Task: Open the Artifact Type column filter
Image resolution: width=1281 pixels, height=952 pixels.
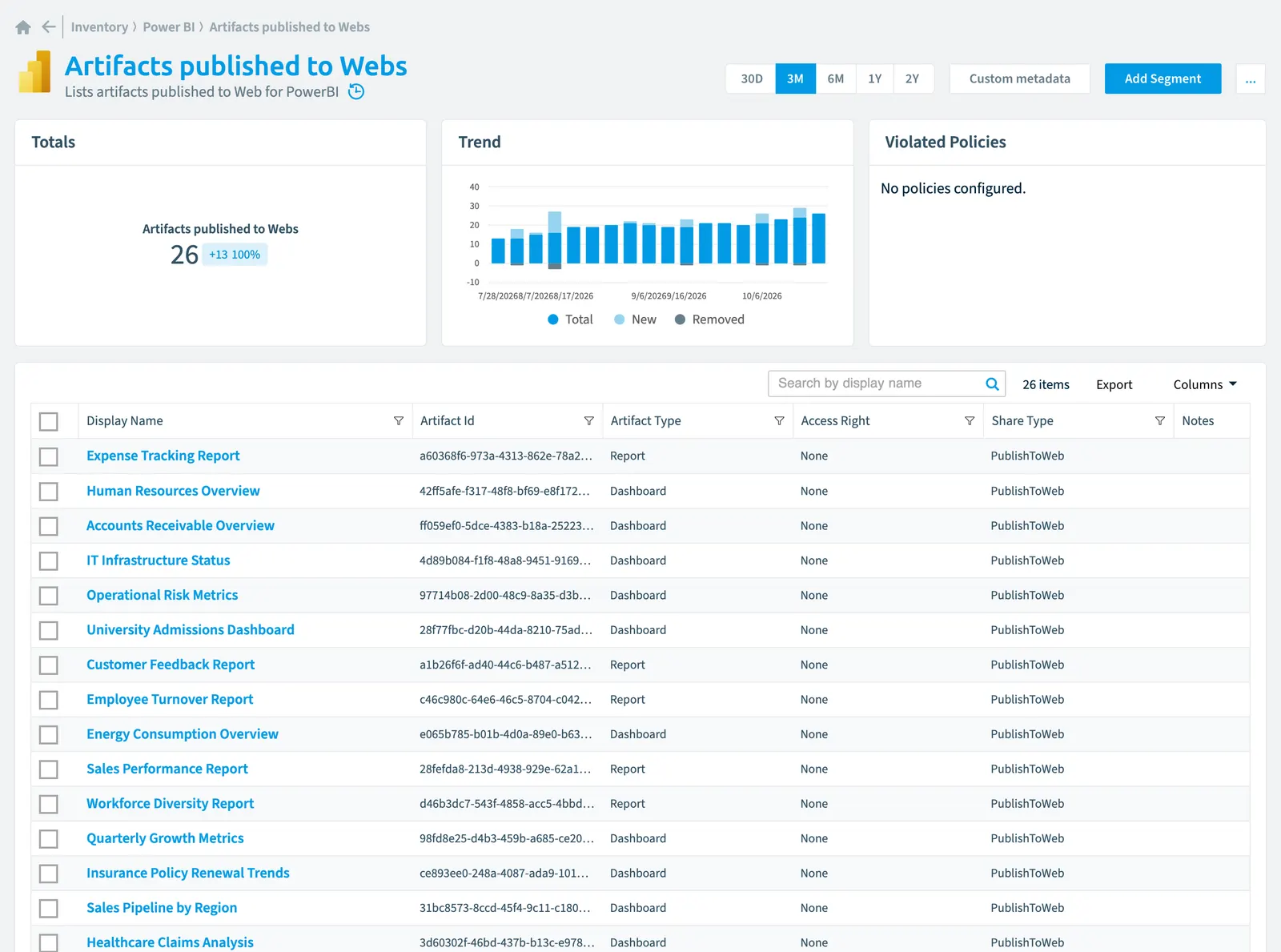Action: point(779,421)
